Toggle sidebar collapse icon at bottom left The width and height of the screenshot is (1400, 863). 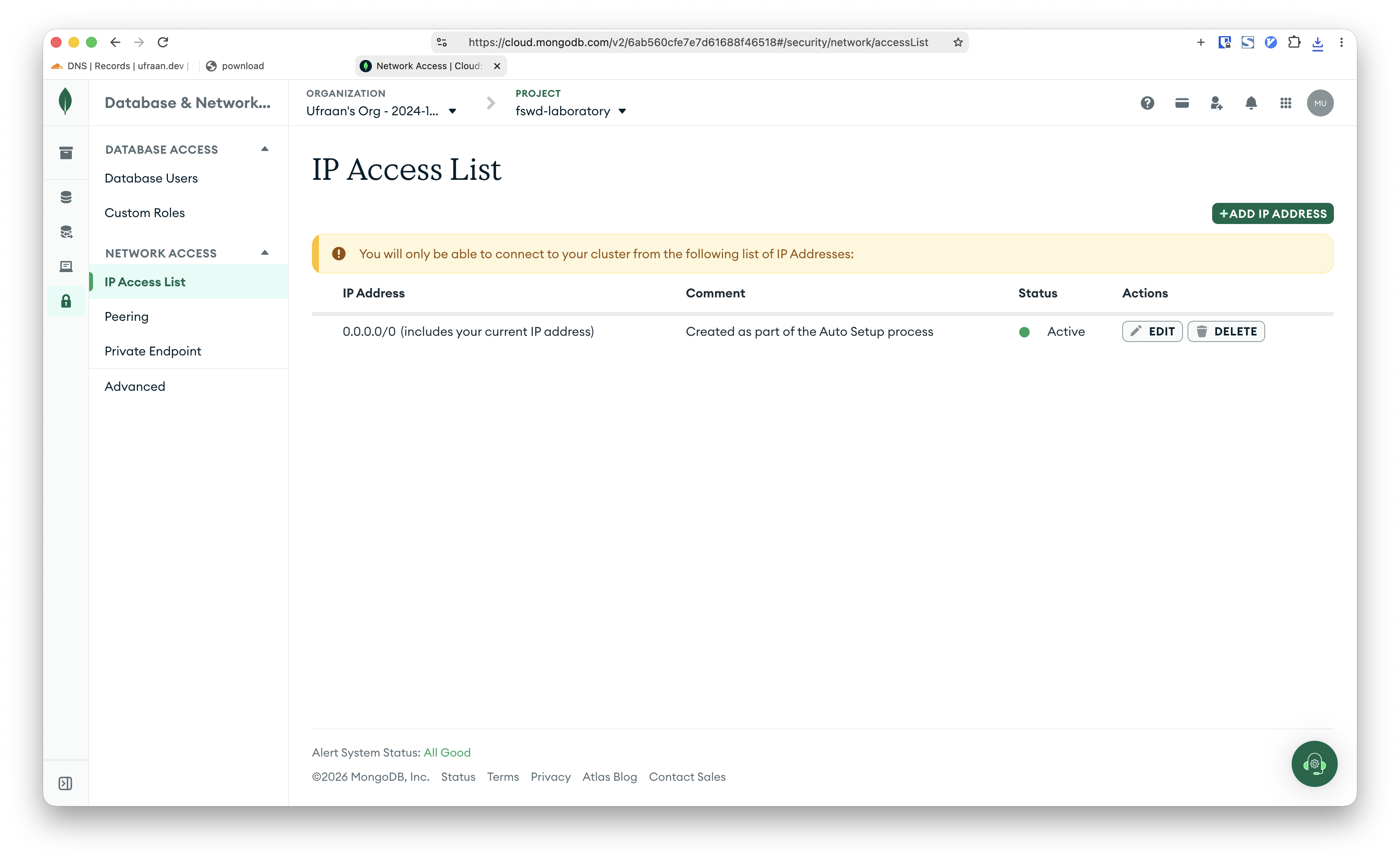click(x=66, y=783)
